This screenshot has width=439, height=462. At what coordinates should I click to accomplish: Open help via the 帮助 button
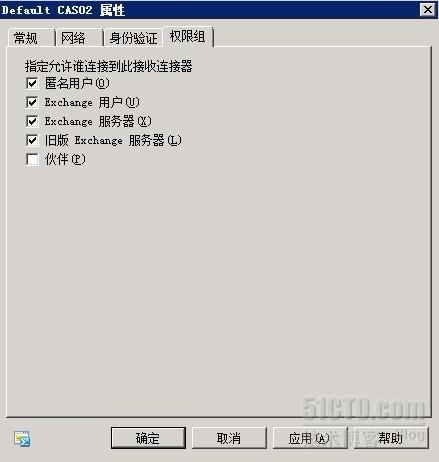391,438
